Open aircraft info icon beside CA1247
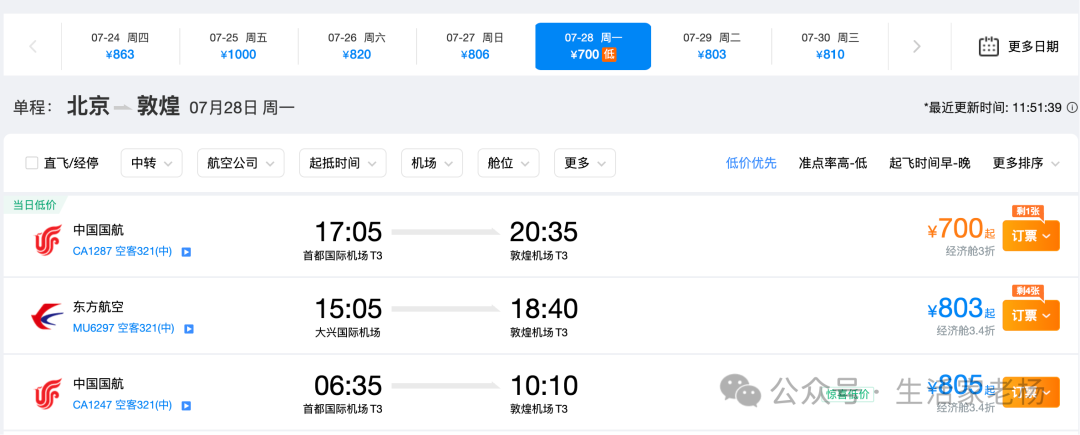Image resolution: width=1080 pixels, height=435 pixels. click(x=186, y=405)
